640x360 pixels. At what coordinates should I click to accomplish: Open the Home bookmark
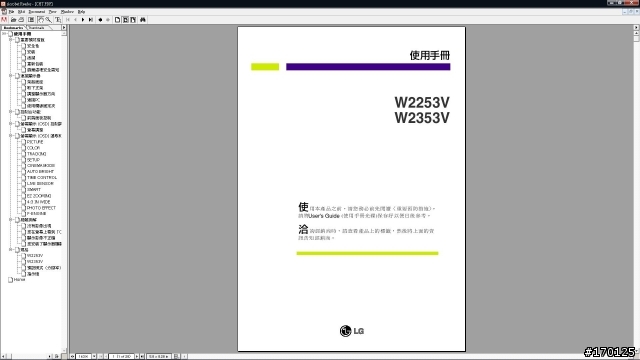point(20,280)
